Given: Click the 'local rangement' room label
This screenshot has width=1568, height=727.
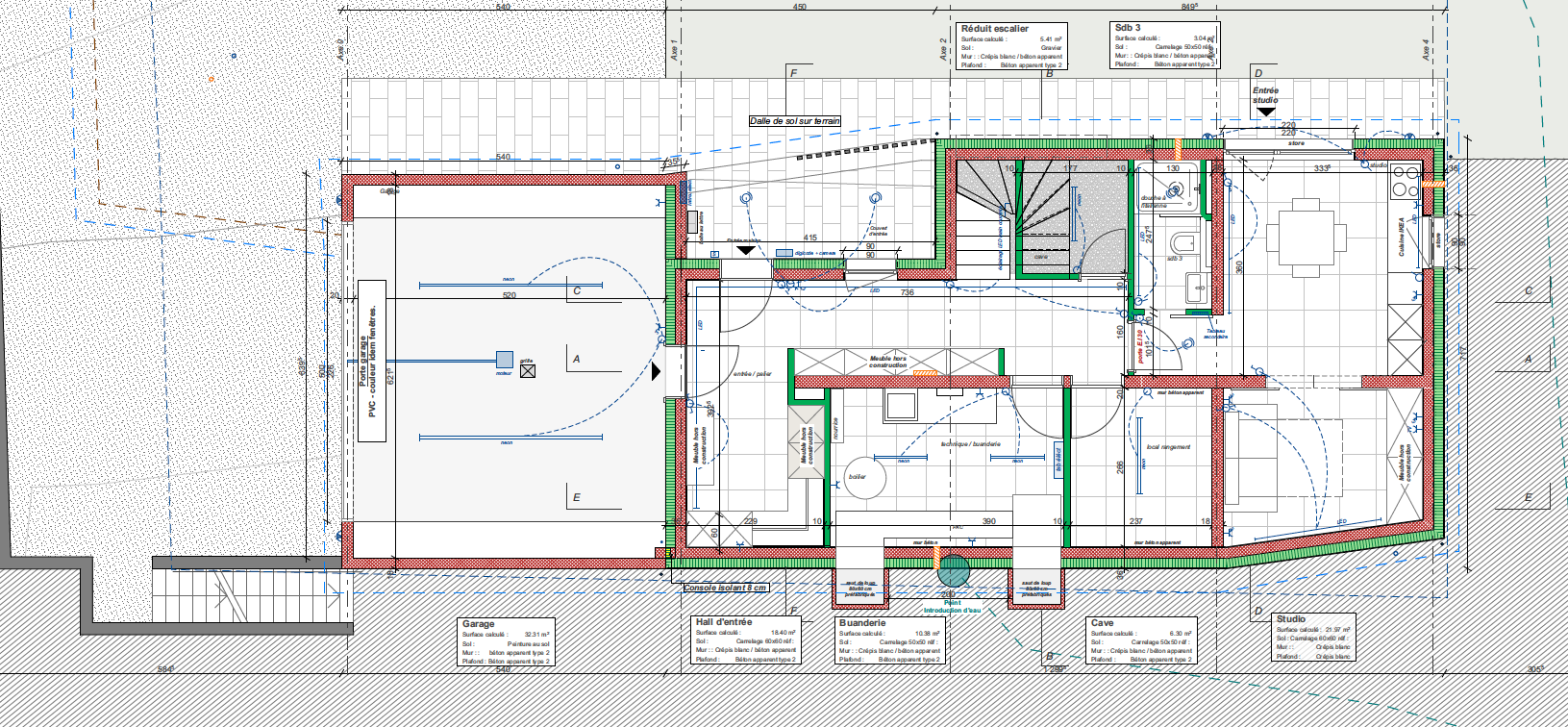Looking at the screenshot, I should coord(1168,447).
